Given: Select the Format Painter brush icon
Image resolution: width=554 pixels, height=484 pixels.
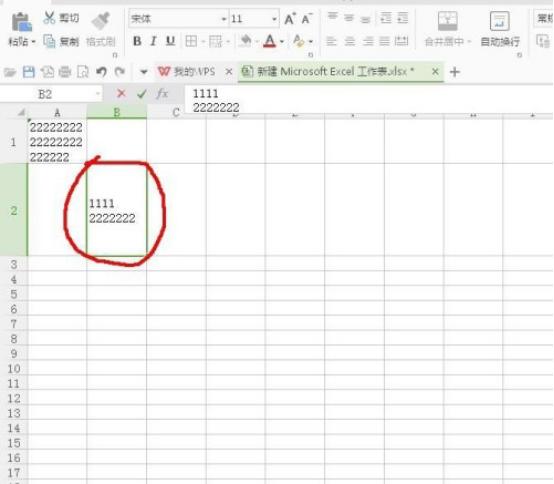Looking at the screenshot, I should tap(101, 22).
